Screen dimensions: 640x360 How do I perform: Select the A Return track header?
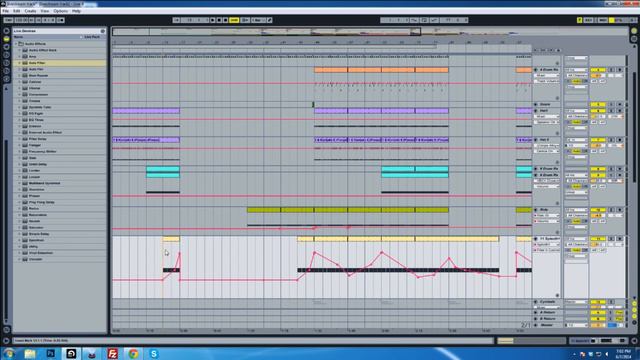pos(548,313)
